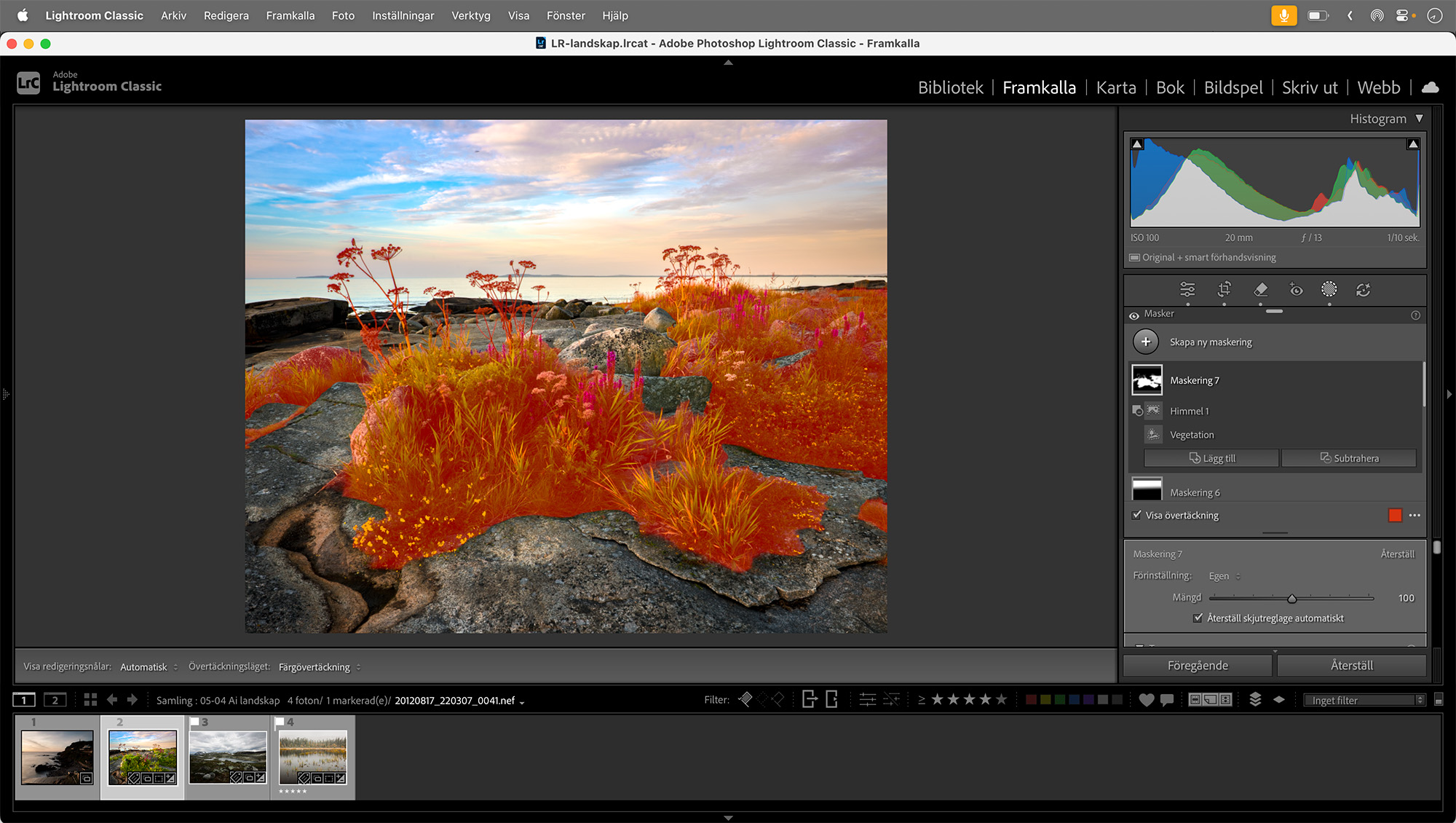1456x823 pixels.
Task: Collapse the Histogram panel triangle
Action: click(1419, 119)
